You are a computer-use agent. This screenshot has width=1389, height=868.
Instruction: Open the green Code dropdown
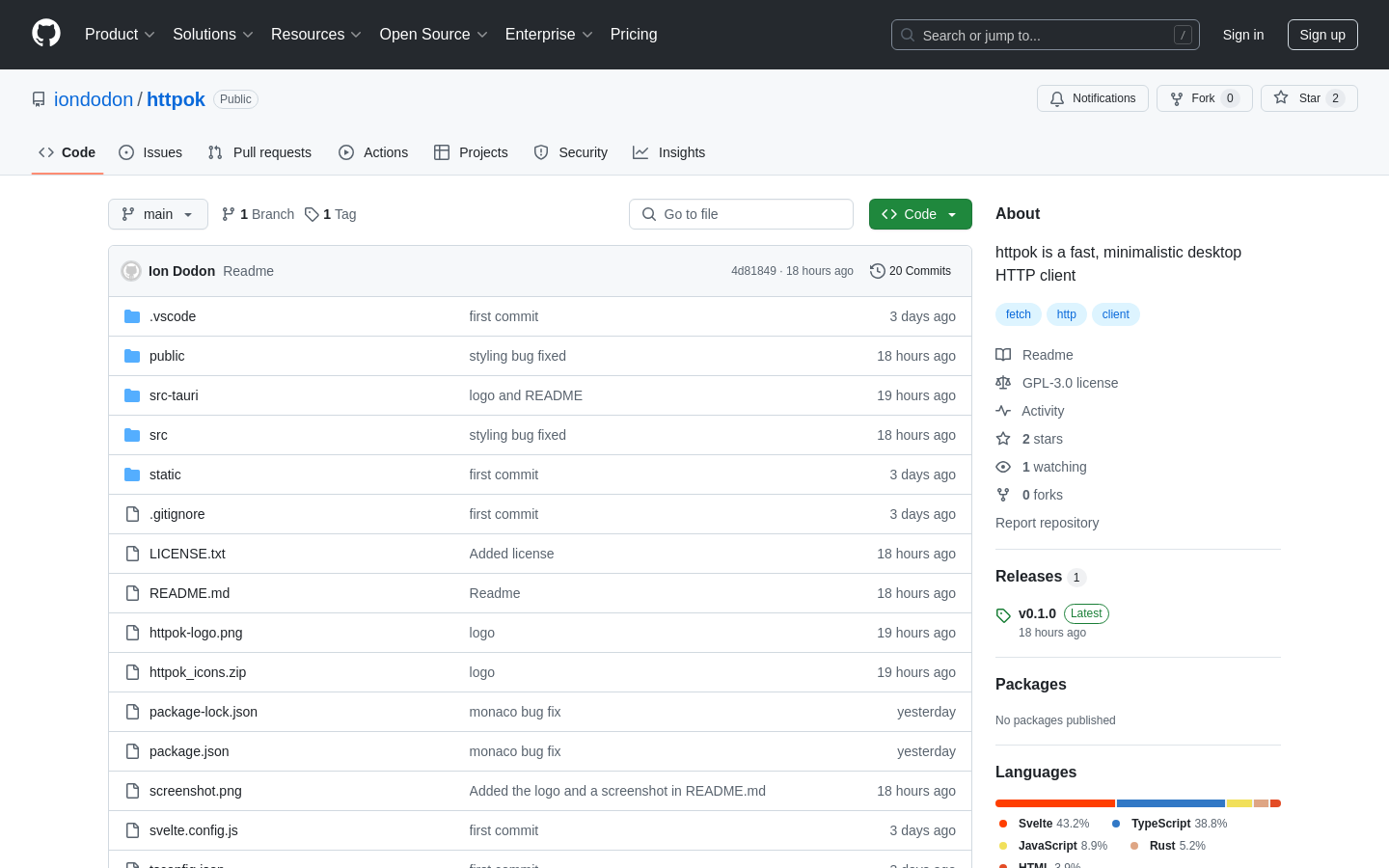[x=920, y=214]
